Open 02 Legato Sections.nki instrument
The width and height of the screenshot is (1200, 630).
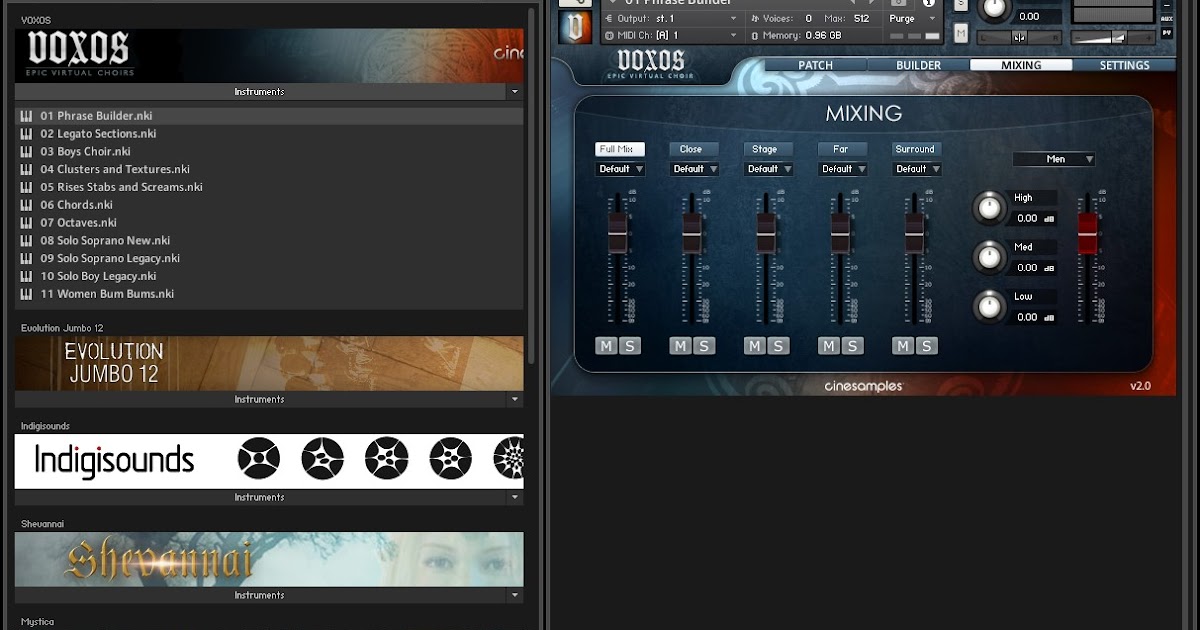[x=269, y=134]
